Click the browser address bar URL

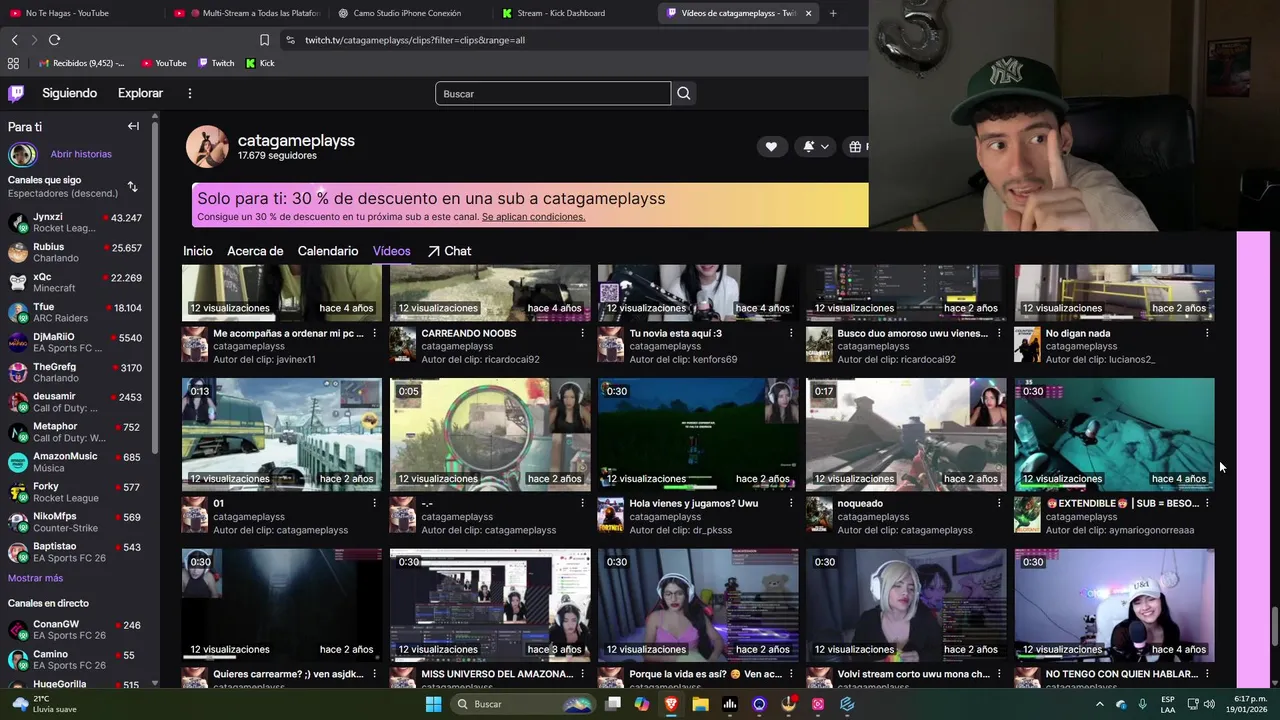[x=415, y=40]
